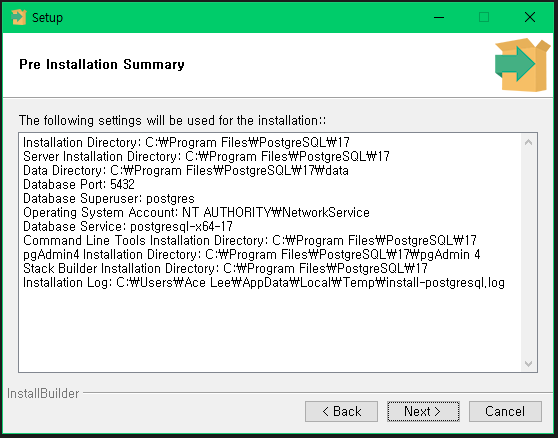Viewport: 558px width, 438px height.
Task: Select the 'Server Installation Directory' line
Action: click(206, 157)
